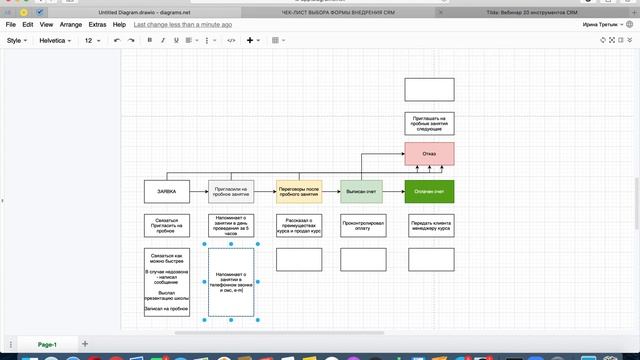
Task: Select the Page-1 tab
Action: pyautogui.click(x=47, y=344)
